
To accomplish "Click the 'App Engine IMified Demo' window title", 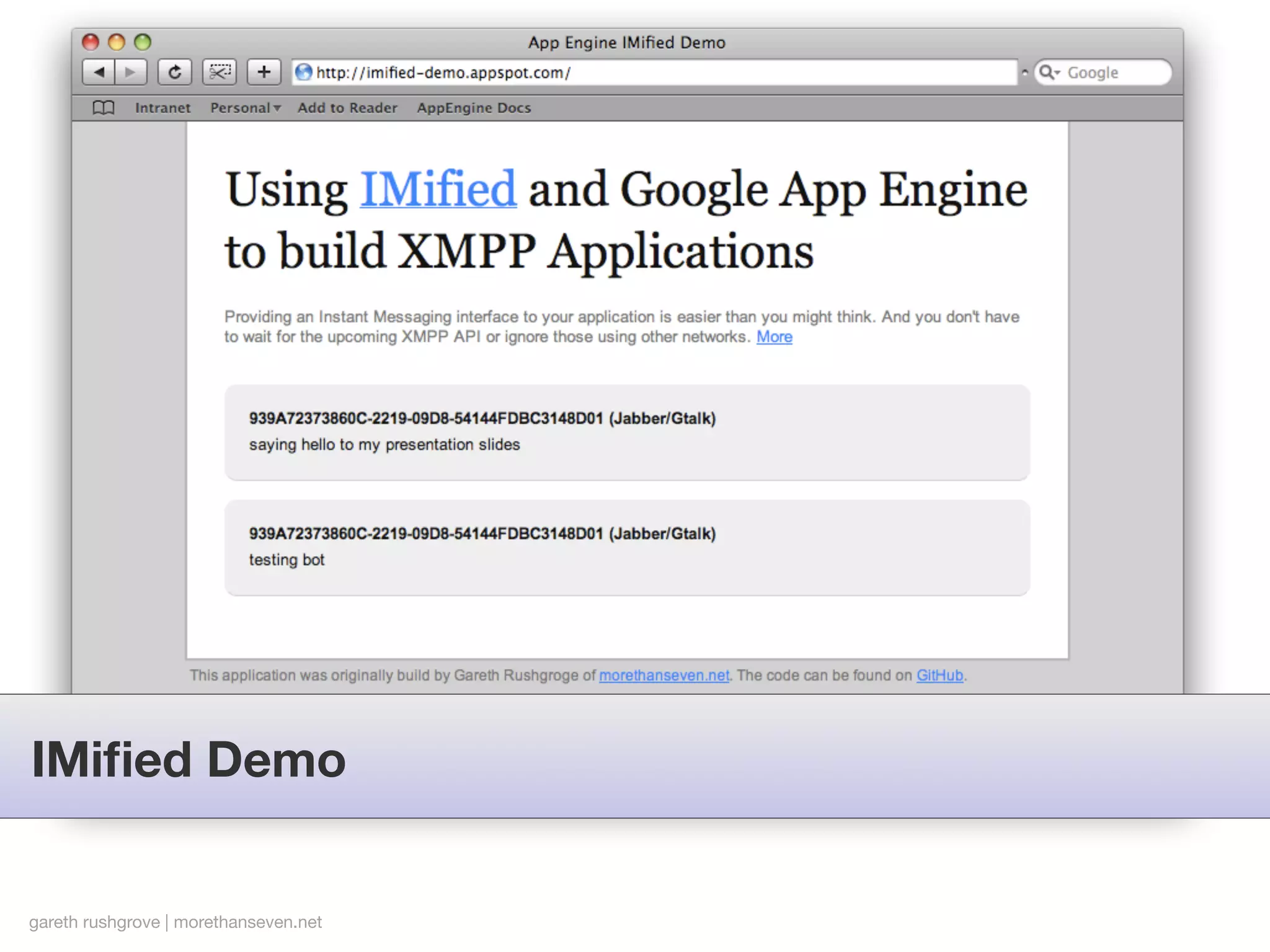I will 626,42.
